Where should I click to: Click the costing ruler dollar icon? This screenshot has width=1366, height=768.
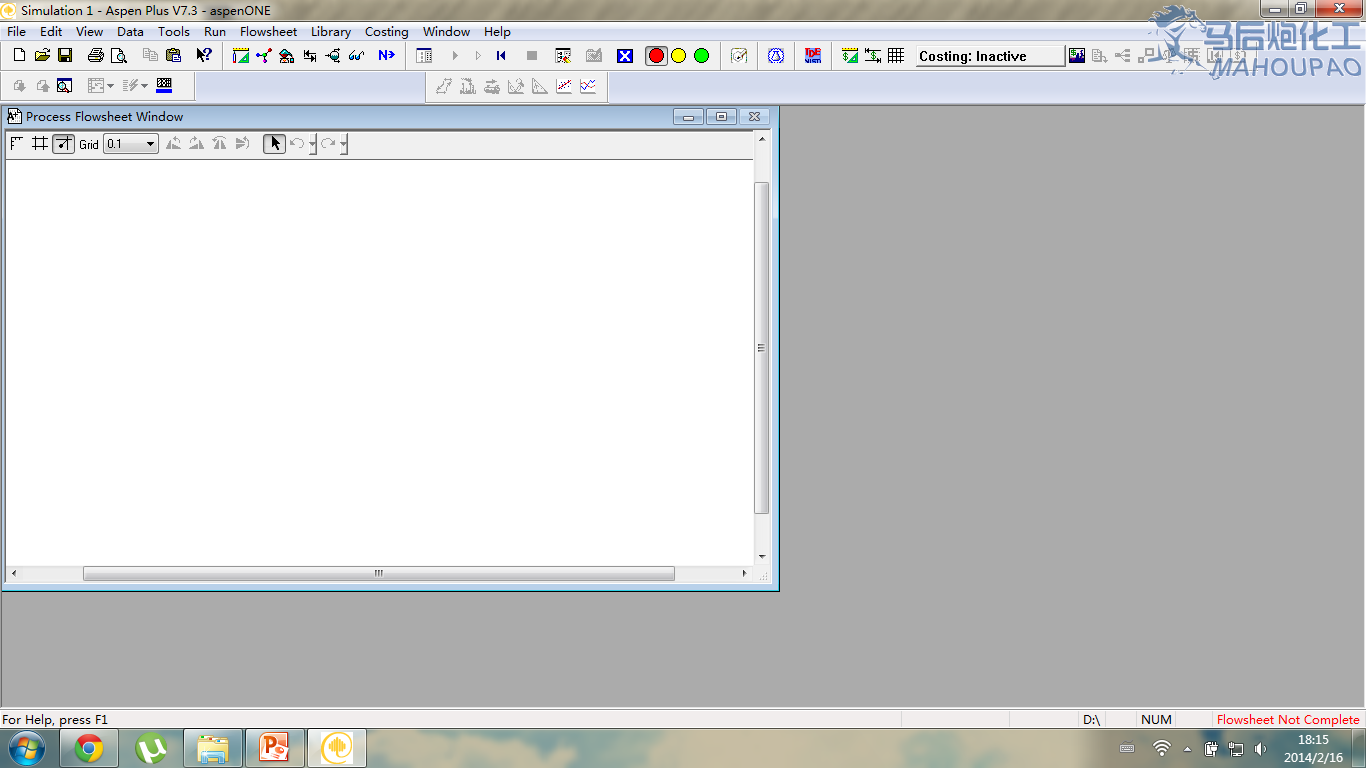(850, 56)
